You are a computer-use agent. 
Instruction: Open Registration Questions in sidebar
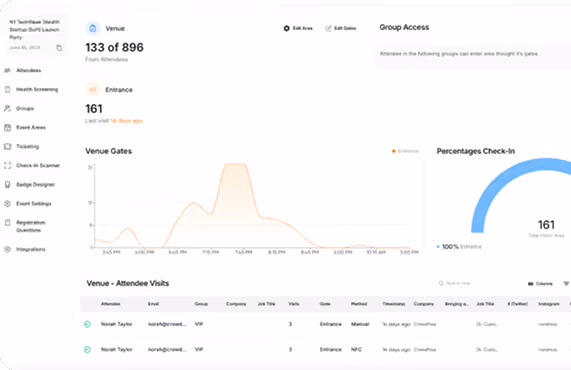point(31,226)
